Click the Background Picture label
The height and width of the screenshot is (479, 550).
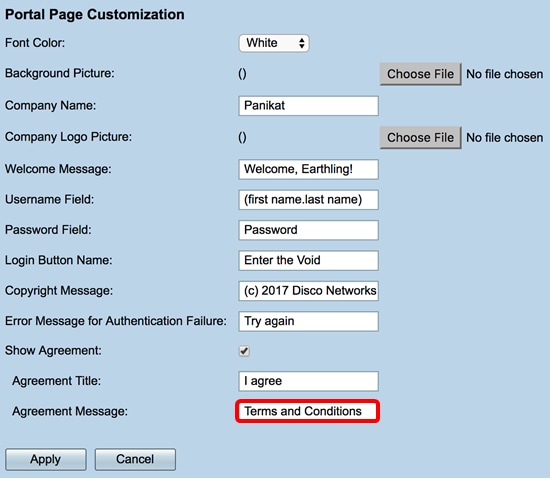coord(59,73)
